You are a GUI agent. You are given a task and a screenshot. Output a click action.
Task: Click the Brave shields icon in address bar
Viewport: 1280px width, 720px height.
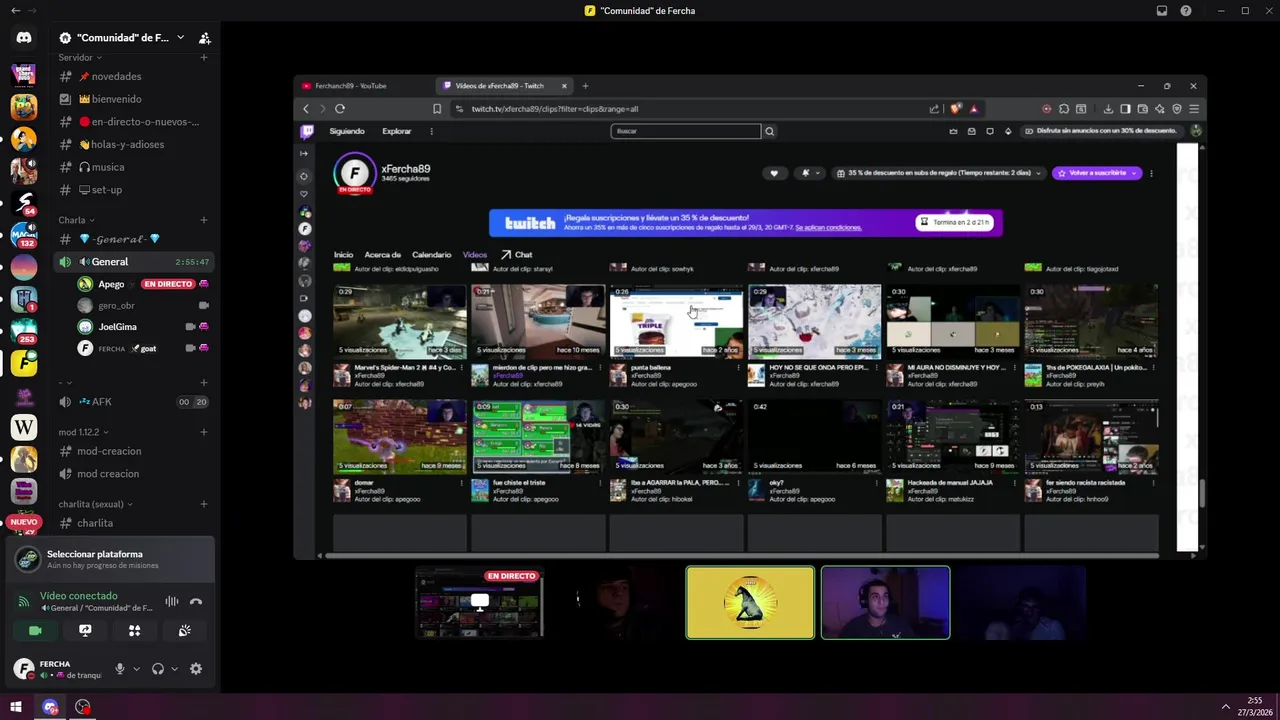(955, 109)
